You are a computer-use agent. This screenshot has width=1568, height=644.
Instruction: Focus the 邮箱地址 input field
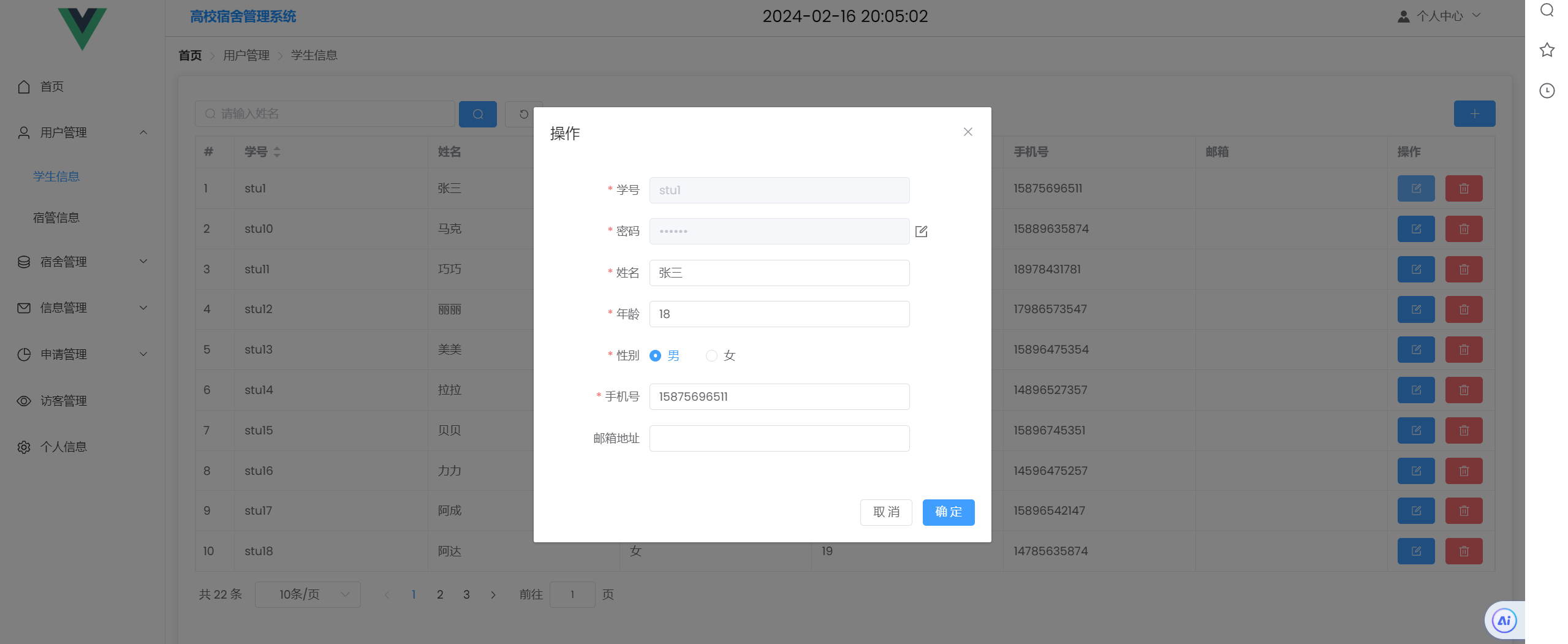779,438
